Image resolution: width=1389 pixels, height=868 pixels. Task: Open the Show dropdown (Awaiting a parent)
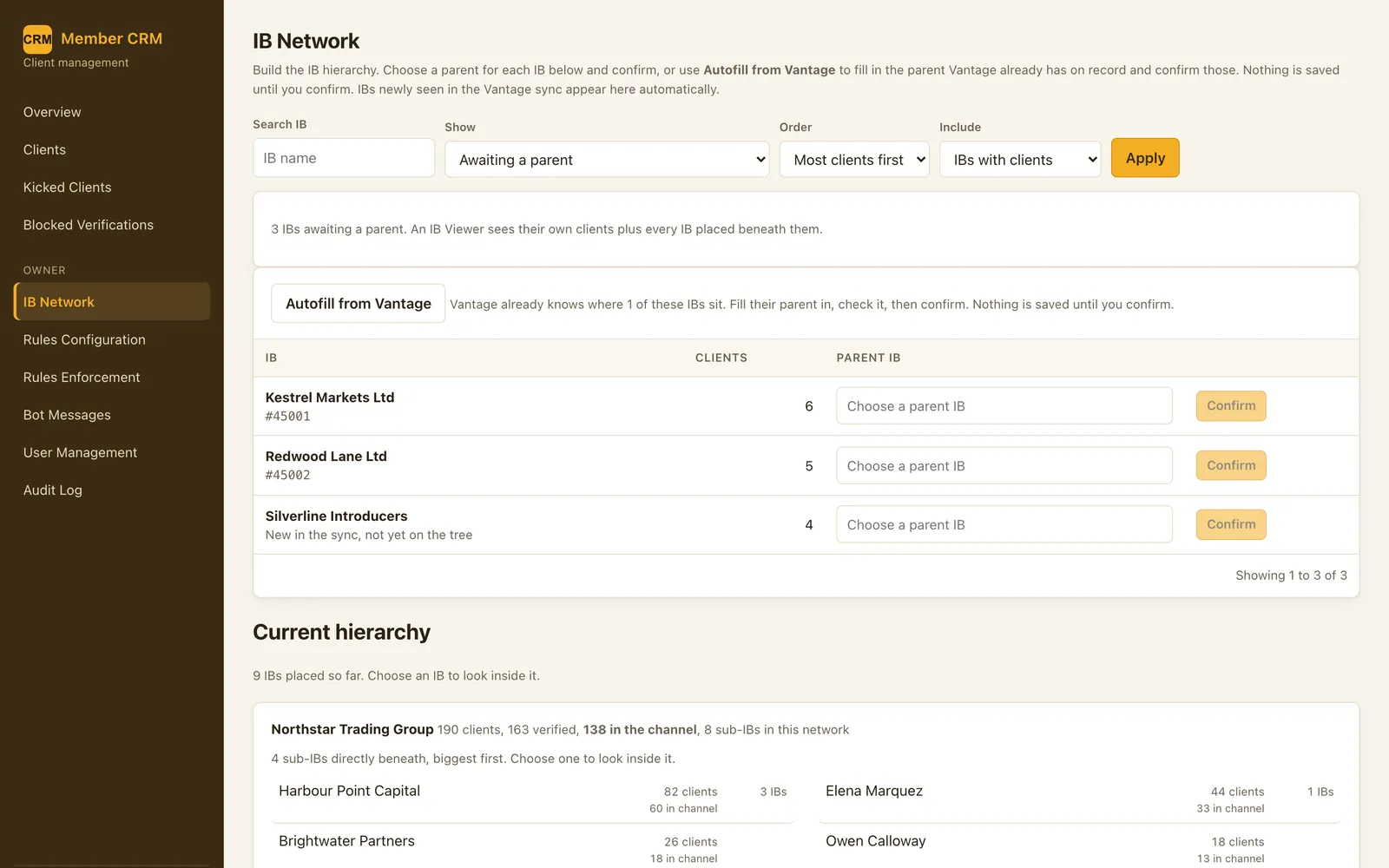(x=607, y=160)
